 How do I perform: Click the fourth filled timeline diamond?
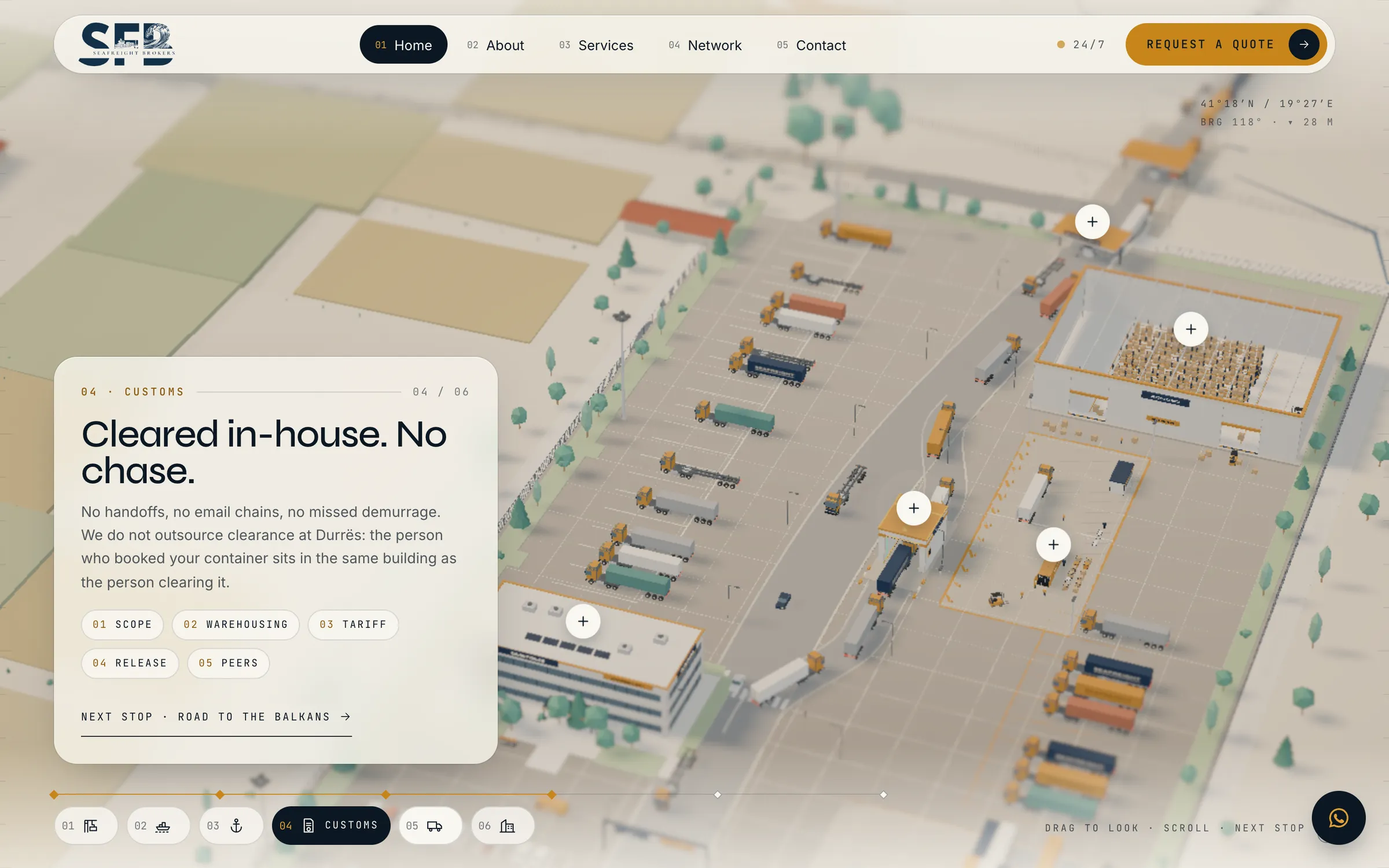point(552,795)
